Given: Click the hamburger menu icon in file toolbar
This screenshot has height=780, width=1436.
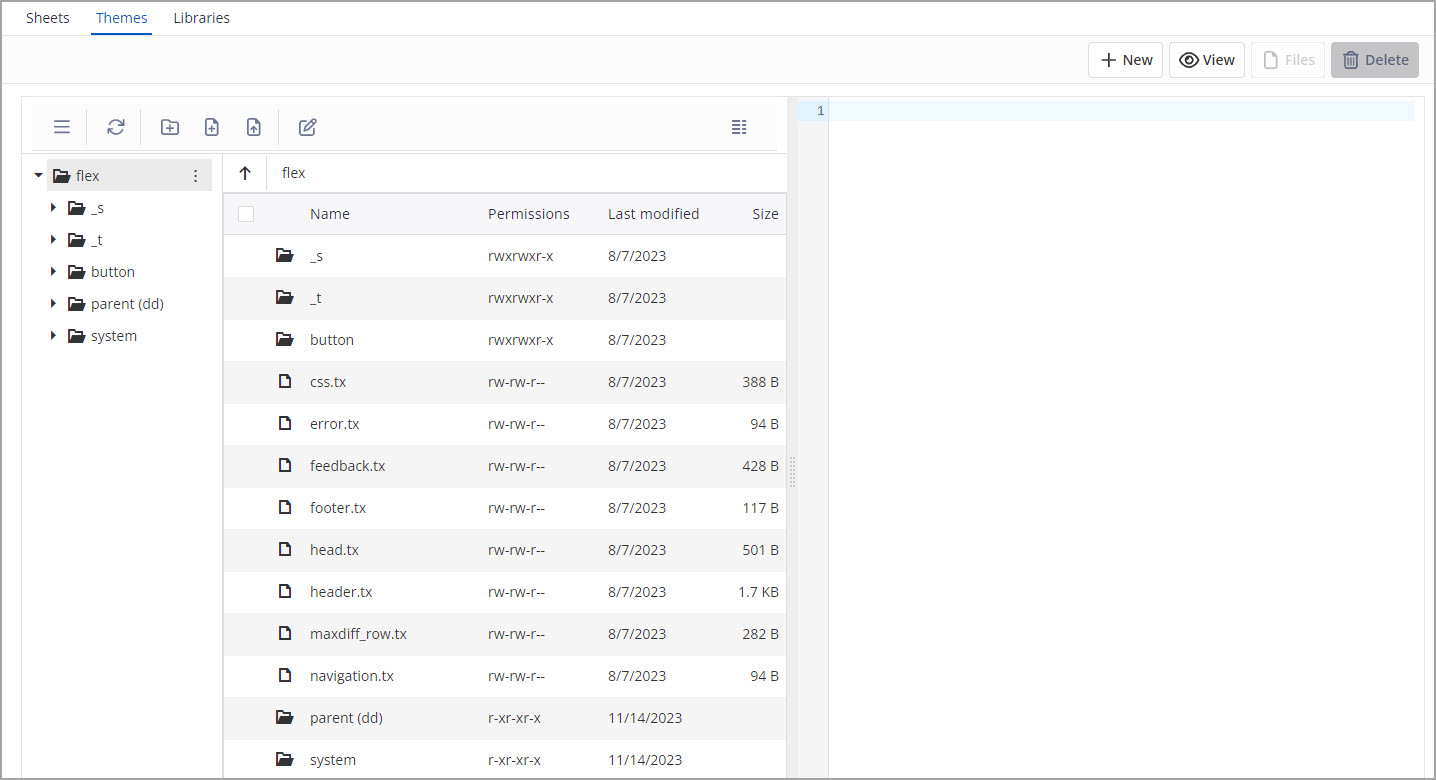Looking at the screenshot, I should 62,127.
